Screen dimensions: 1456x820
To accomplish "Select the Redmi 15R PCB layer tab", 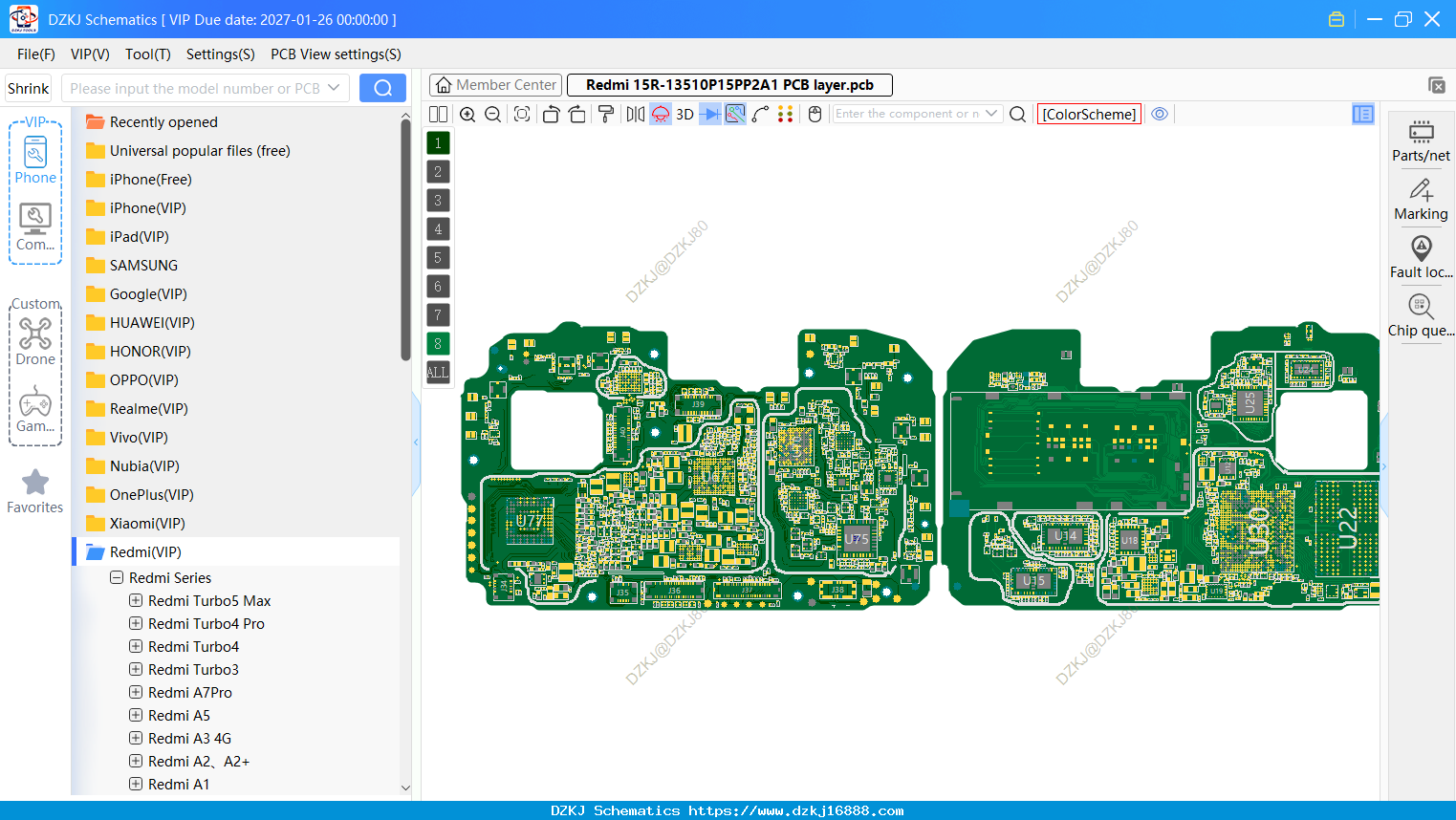I will click(x=729, y=85).
